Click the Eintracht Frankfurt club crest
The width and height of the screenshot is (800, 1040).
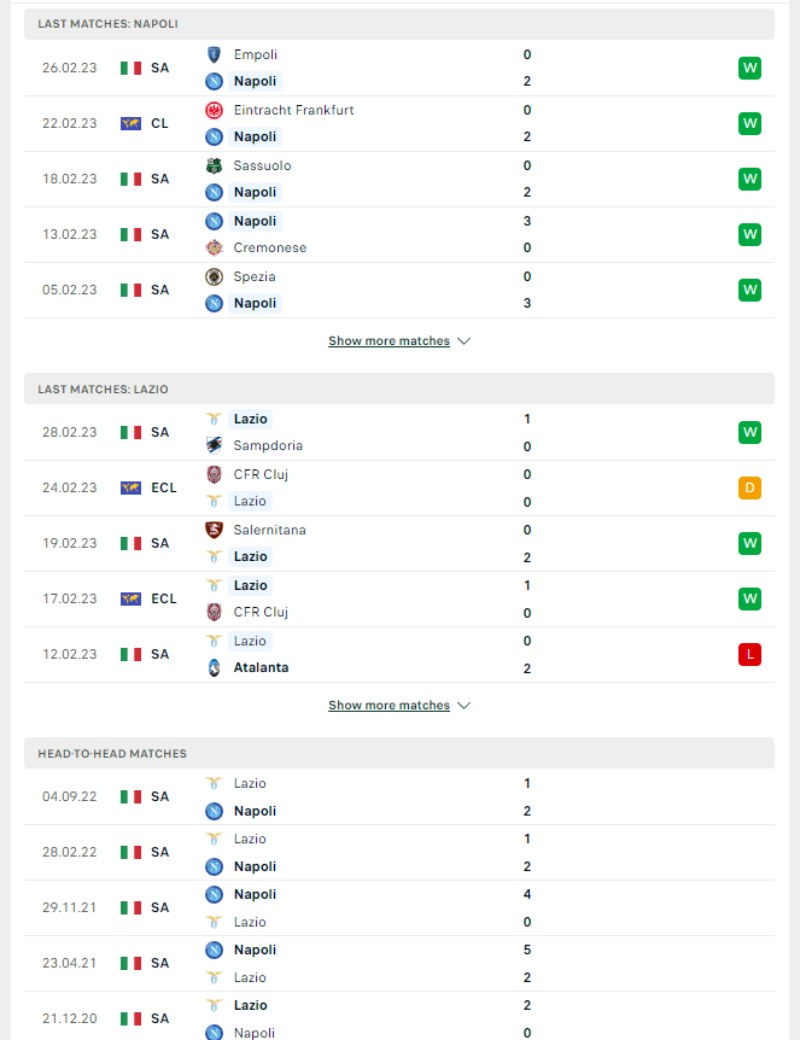[x=214, y=110]
